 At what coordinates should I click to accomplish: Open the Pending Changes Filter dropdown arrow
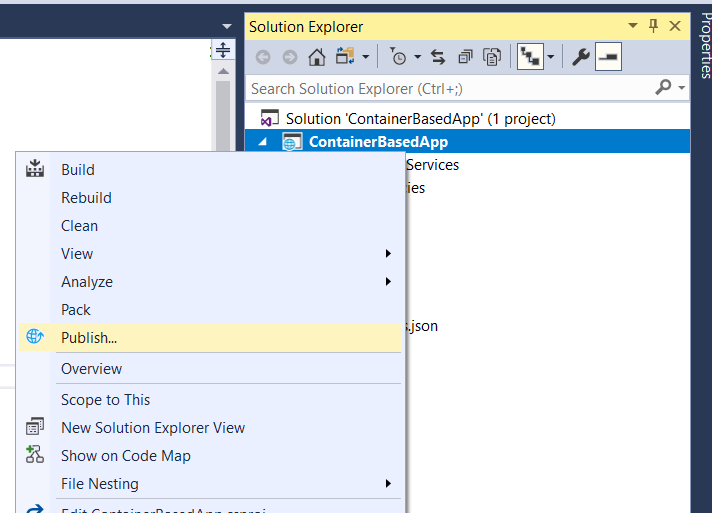coord(418,57)
